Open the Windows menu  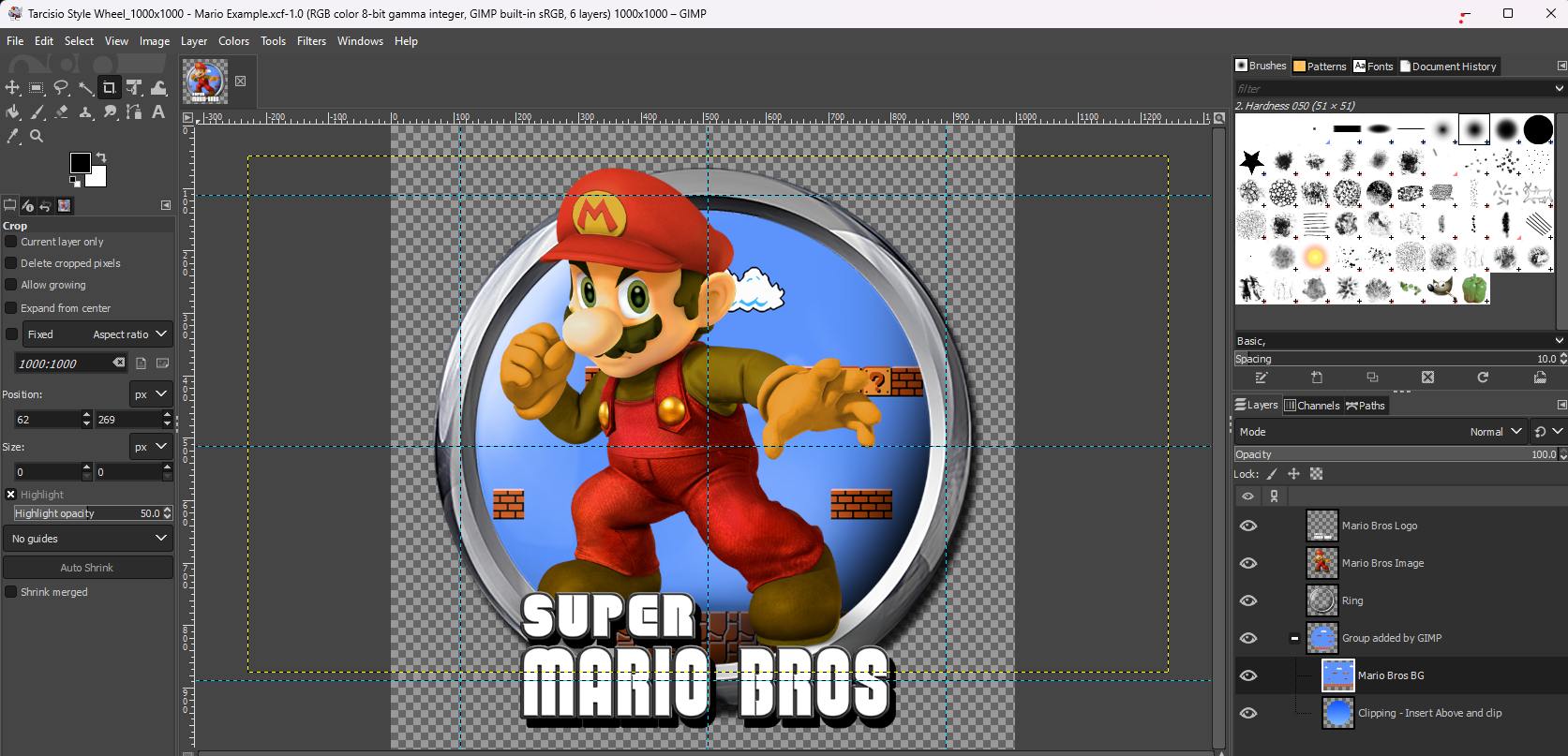[x=360, y=41]
